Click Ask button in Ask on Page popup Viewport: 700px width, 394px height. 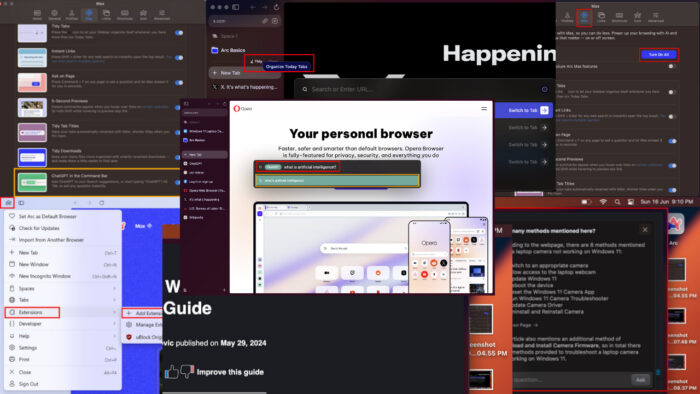click(640, 380)
